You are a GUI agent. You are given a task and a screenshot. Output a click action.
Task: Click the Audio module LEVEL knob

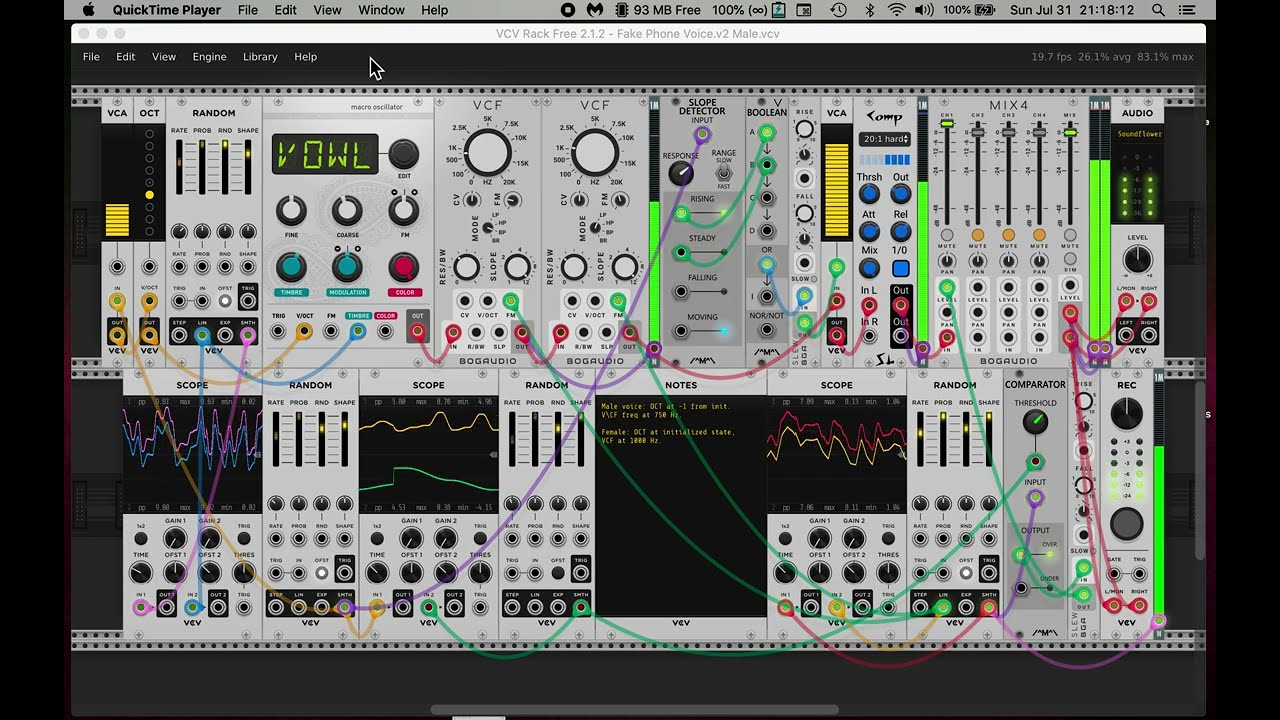[1137, 259]
